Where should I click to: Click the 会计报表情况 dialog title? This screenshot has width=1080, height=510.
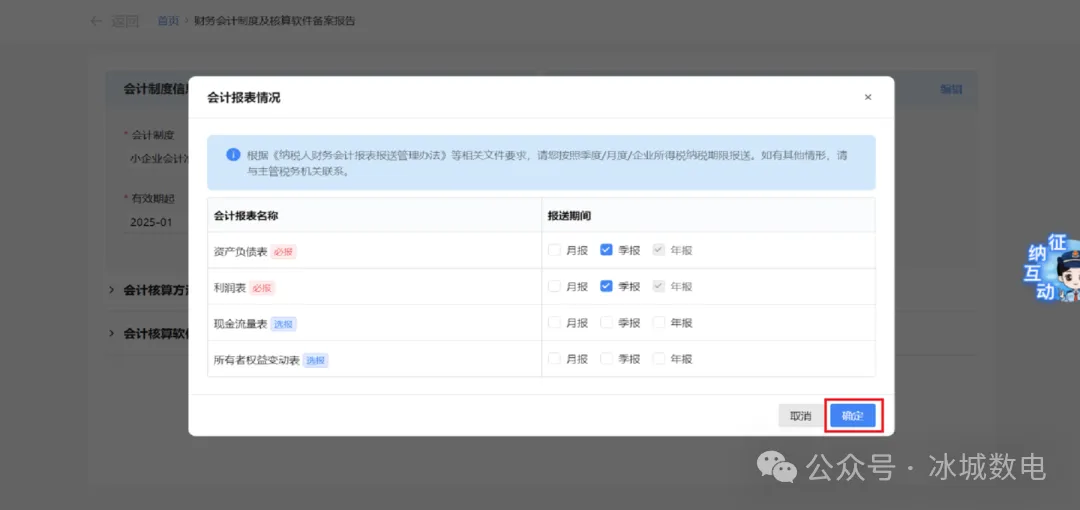(x=244, y=98)
